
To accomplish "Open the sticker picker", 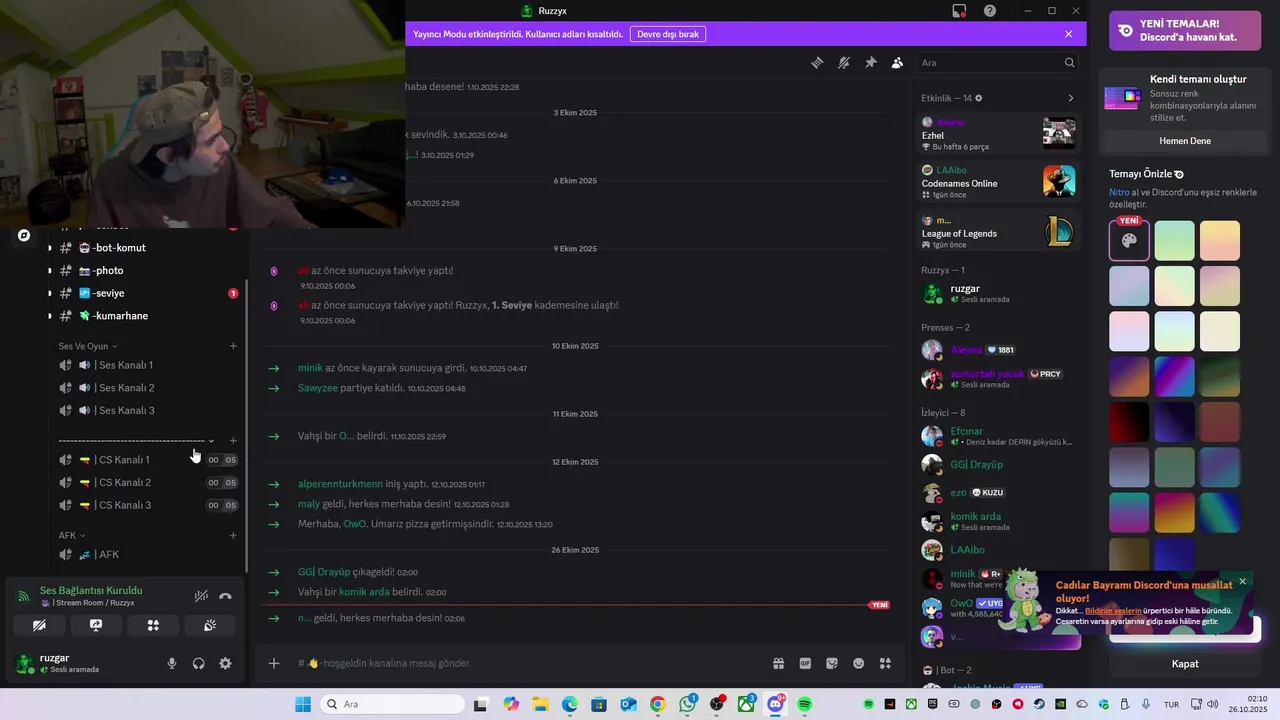I will (832, 663).
